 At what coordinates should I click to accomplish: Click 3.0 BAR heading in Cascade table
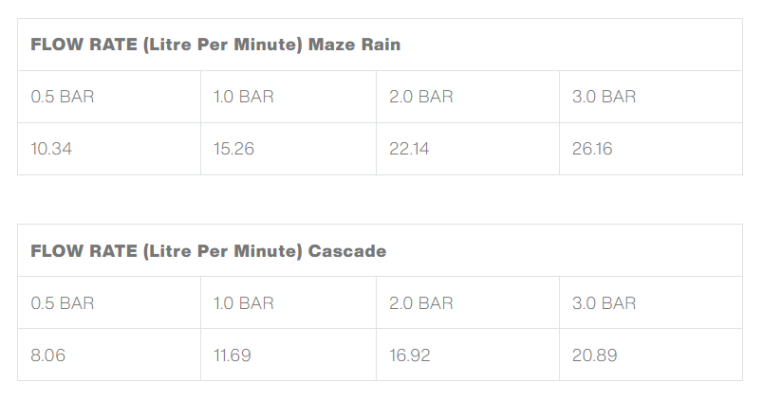[x=603, y=303]
